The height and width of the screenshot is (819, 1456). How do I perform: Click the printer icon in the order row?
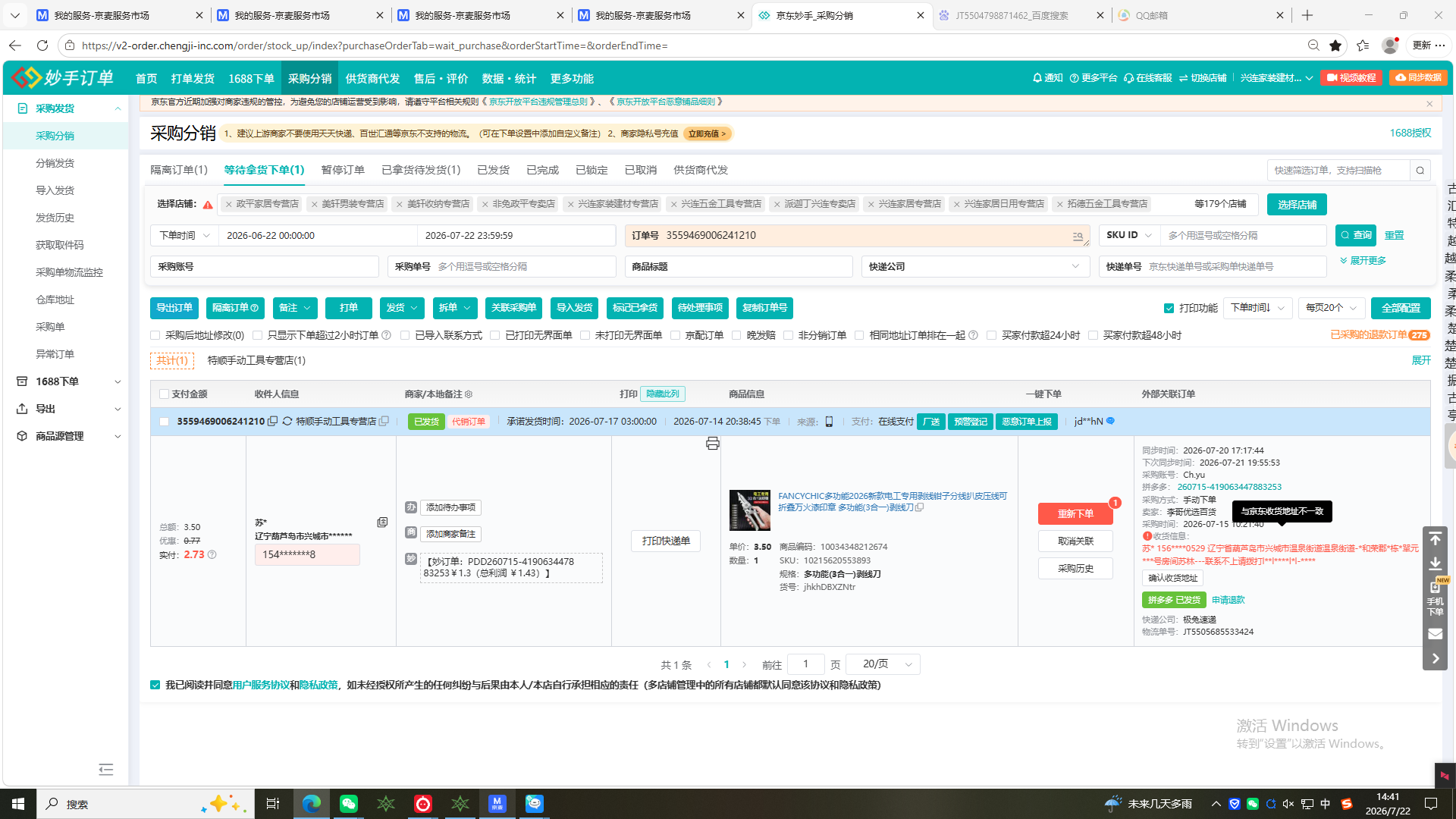pos(712,444)
